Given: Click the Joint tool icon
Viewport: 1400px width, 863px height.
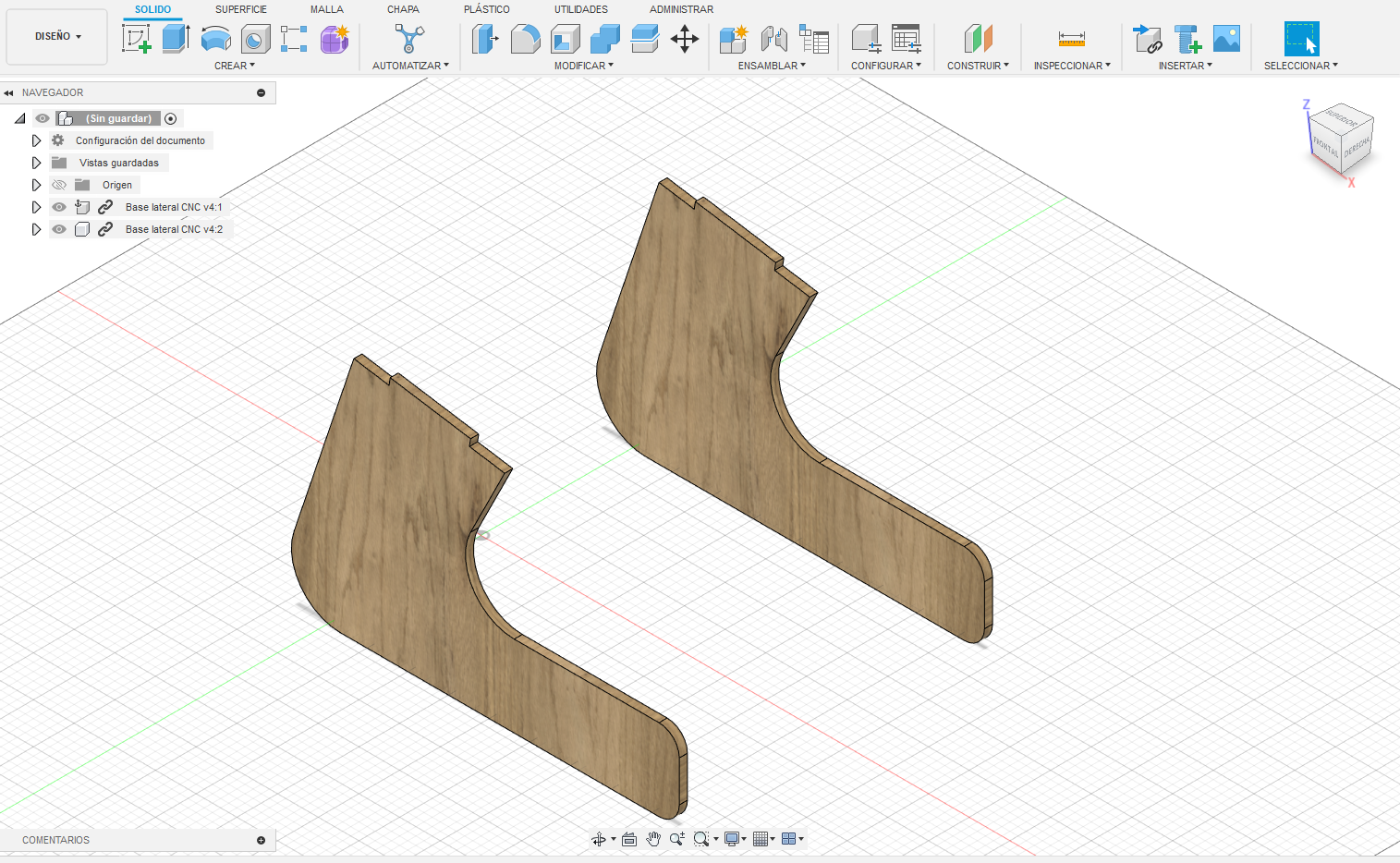Looking at the screenshot, I should click(773, 38).
